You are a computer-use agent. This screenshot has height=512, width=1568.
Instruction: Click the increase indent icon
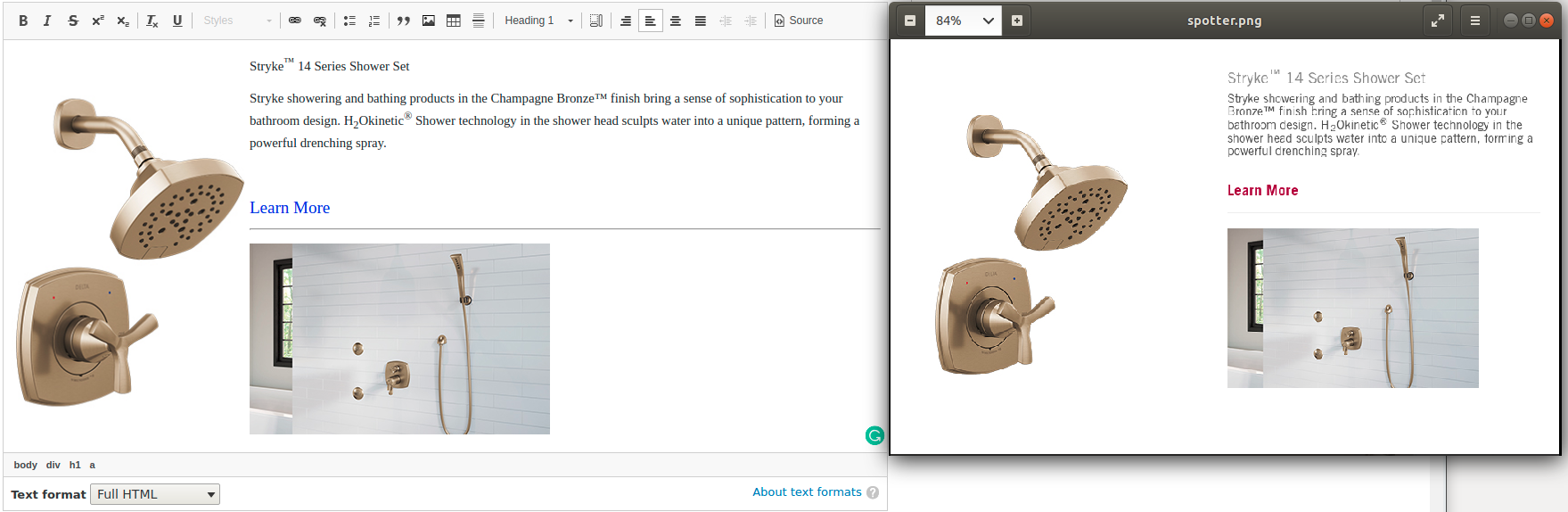(x=751, y=21)
